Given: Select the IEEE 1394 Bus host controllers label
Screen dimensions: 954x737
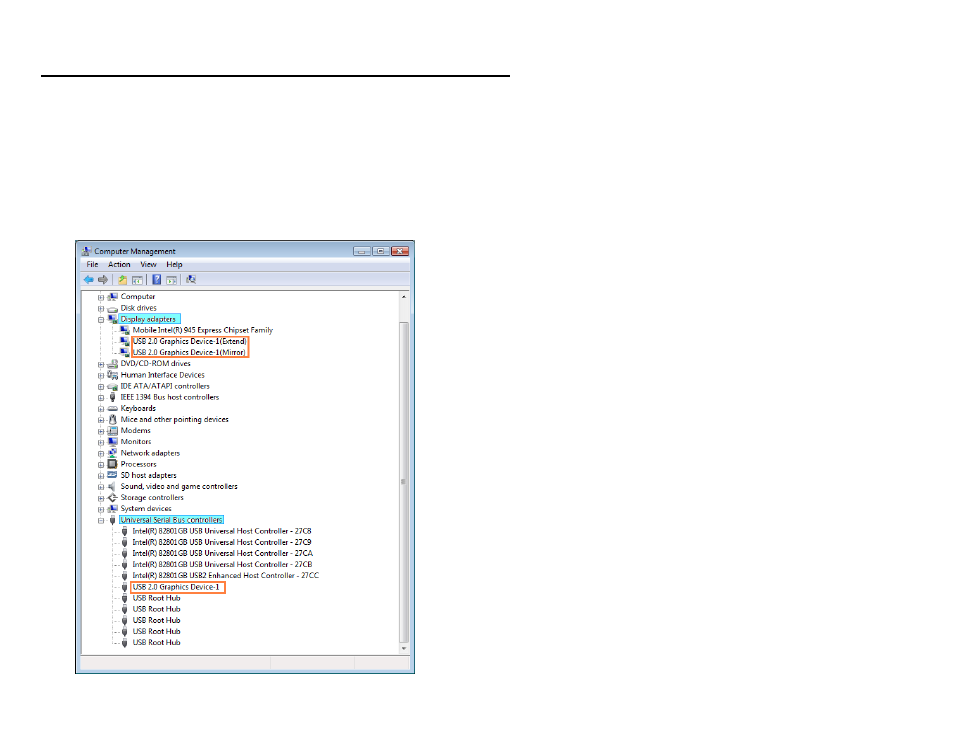Looking at the screenshot, I should pyautogui.click(x=170, y=397).
